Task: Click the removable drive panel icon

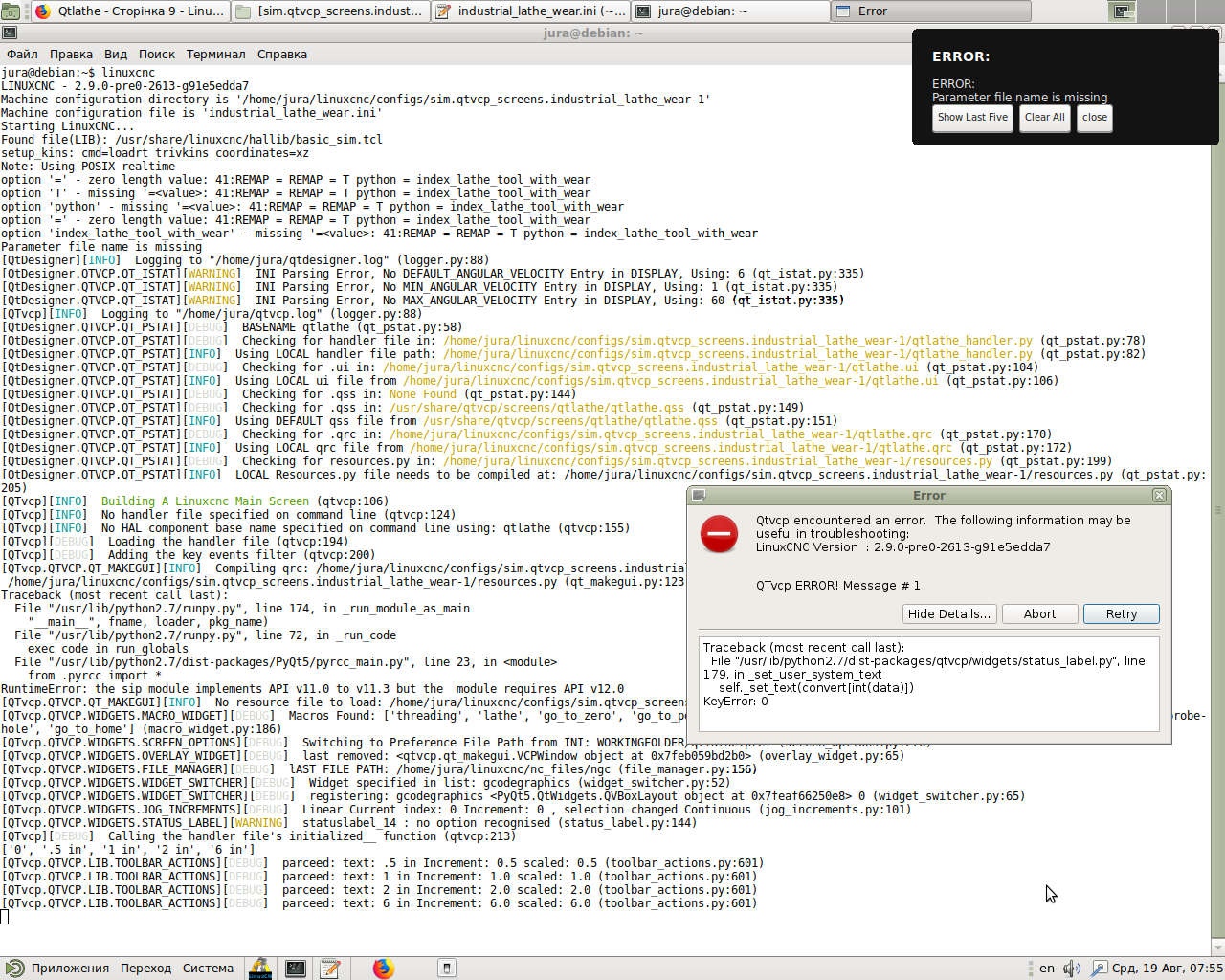Action: [x=446, y=969]
